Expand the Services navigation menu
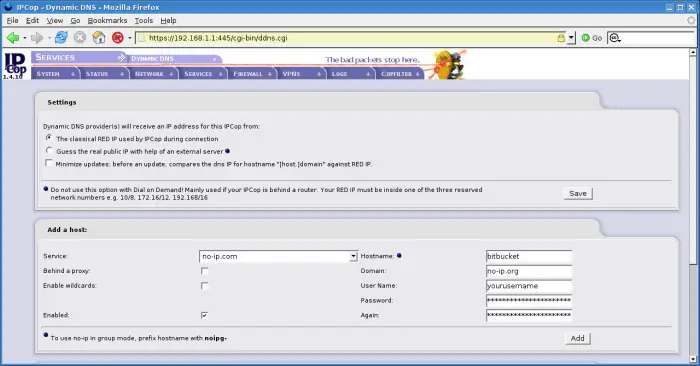 point(203,74)
